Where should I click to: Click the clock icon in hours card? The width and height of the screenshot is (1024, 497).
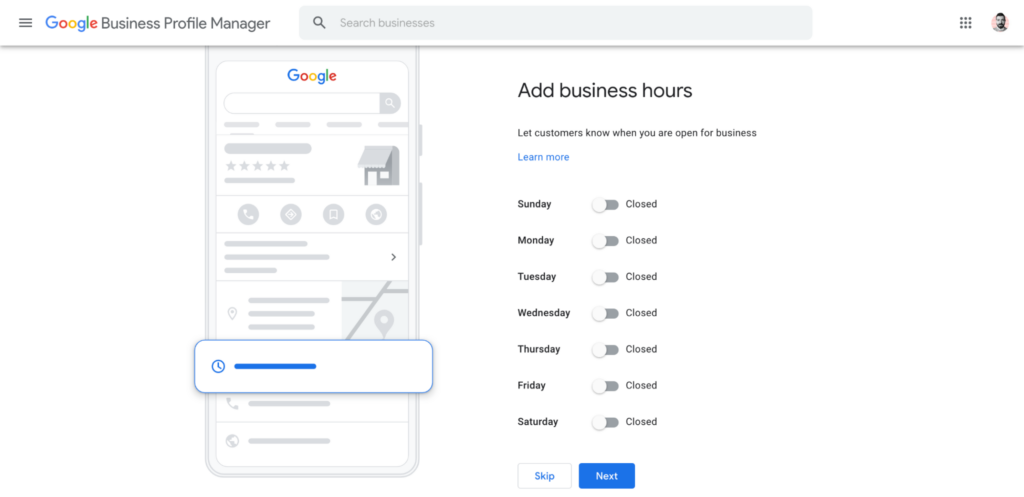click(x=218, y=366)
